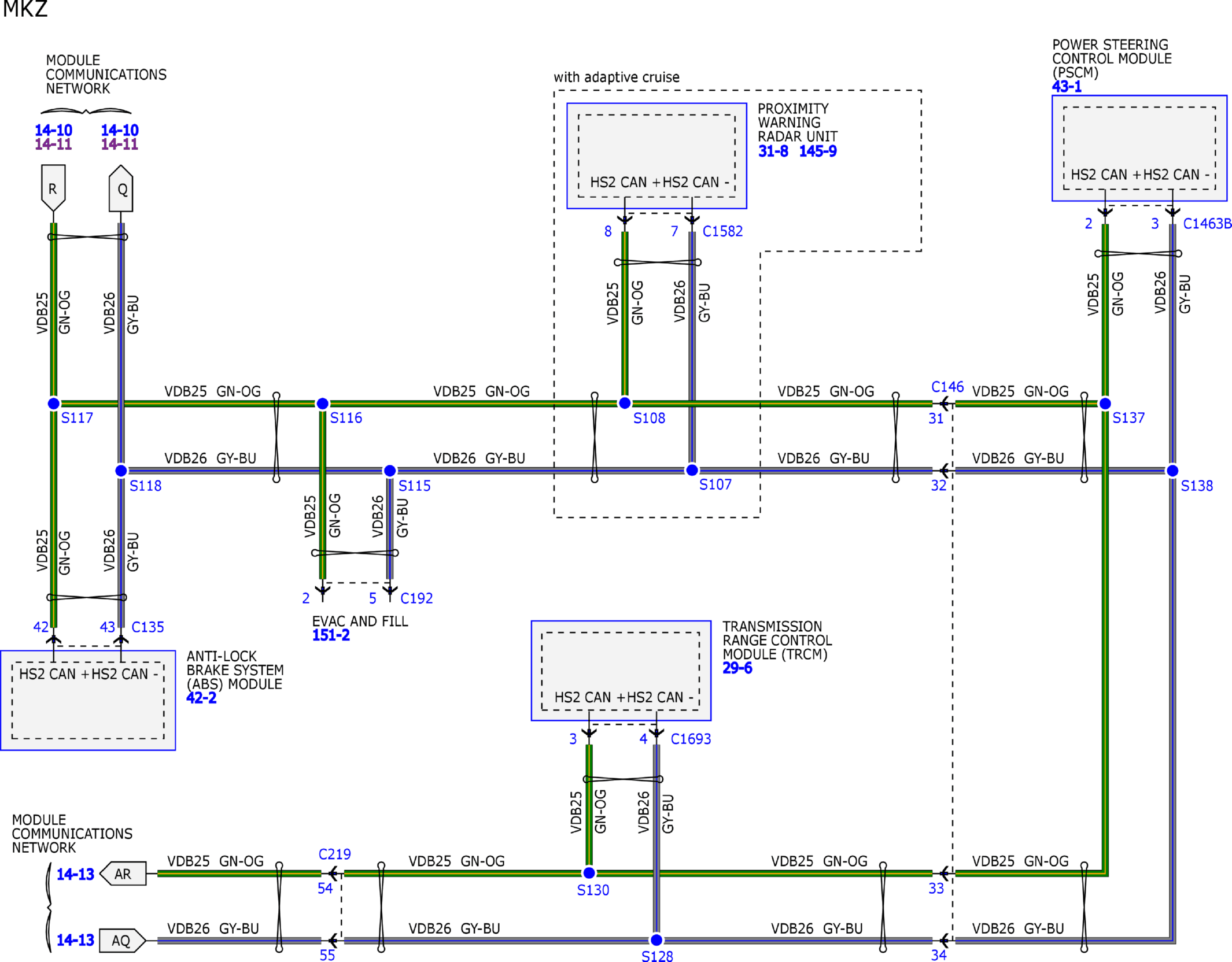Screen dimensions: 1232x962
Task: Open the 145-9 page reference link
Action: tap(818, 151)
